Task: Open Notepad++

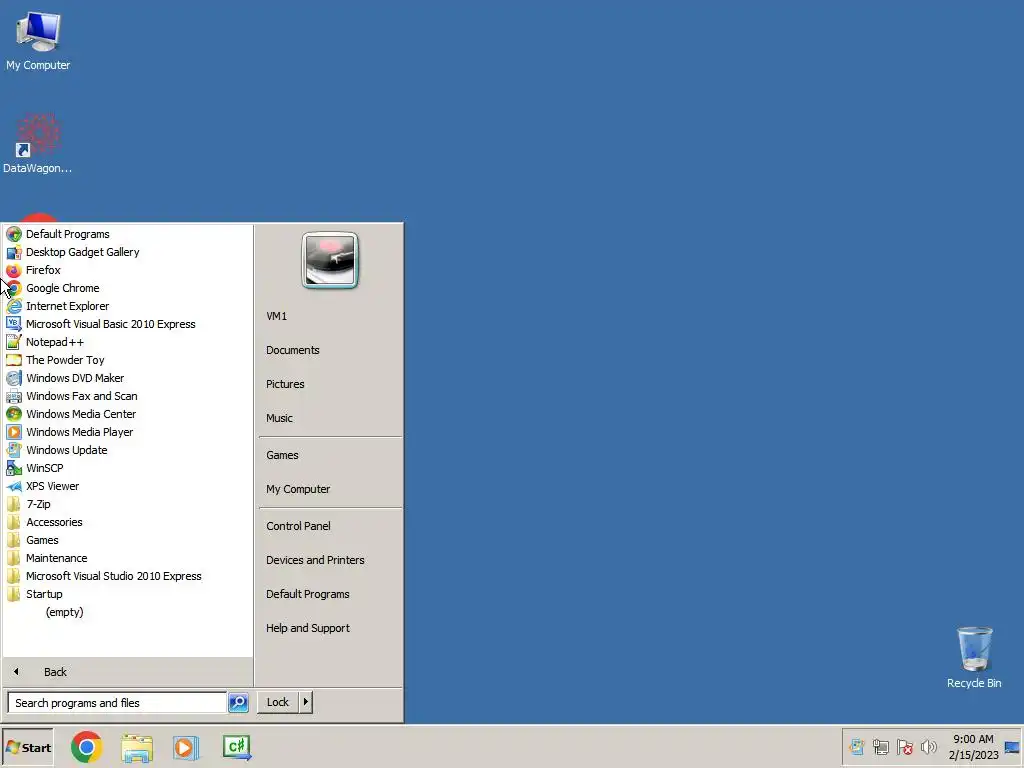Action: 127,342
